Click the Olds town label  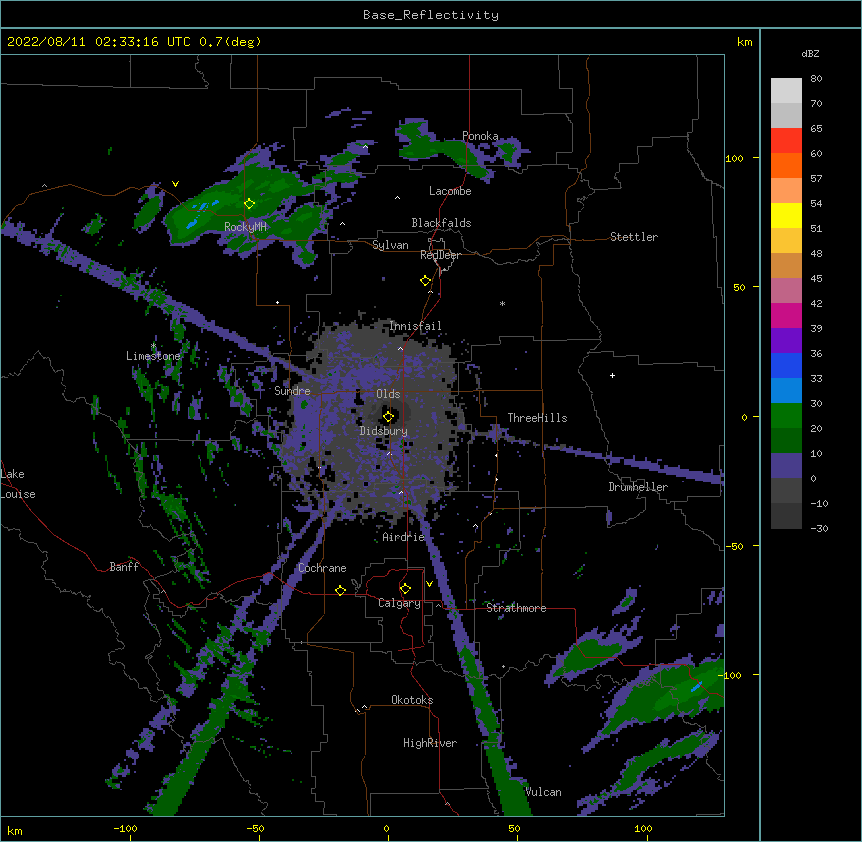click(388, 394)
